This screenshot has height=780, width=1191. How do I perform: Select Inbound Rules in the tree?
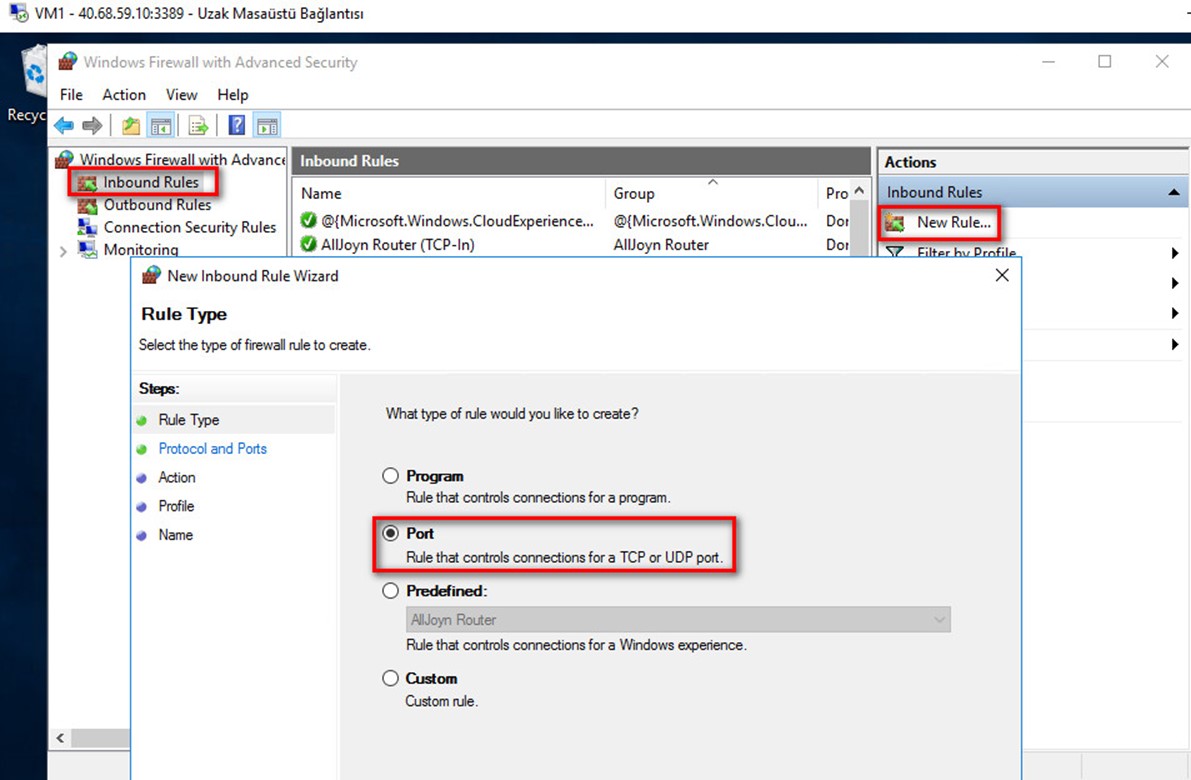click(x=150, y=182)
